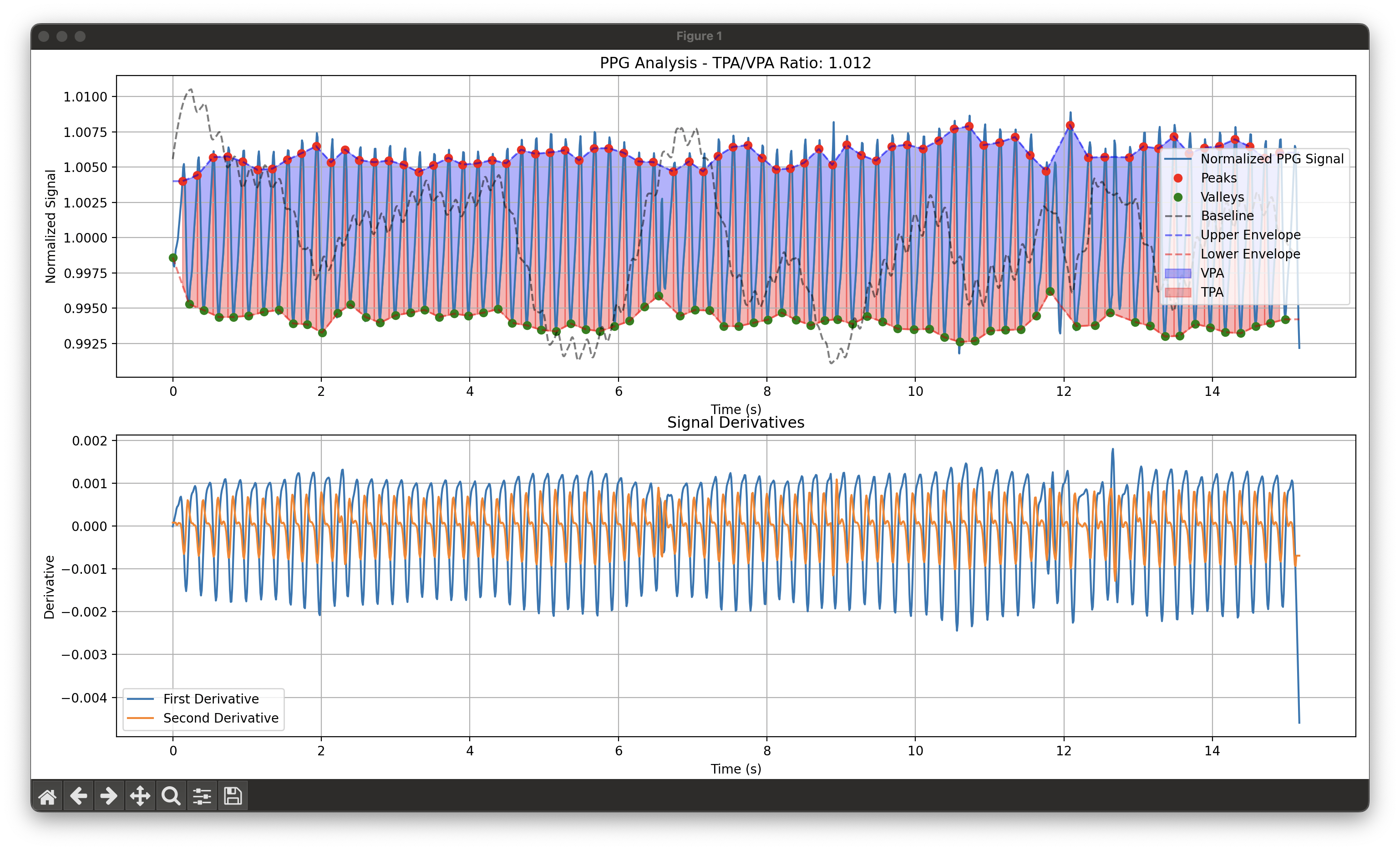Go back to the previous view

coord(78,796)
